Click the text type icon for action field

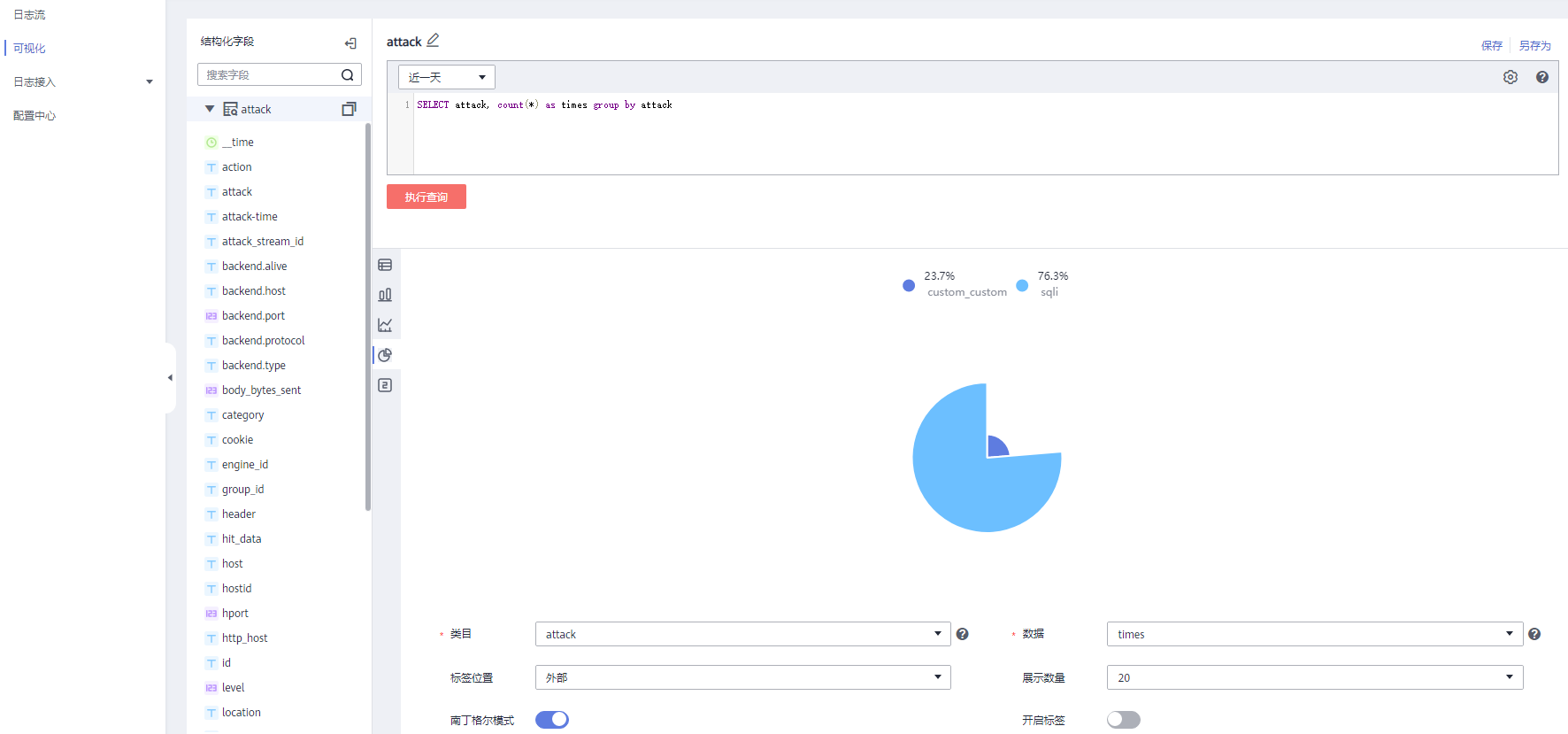211,167
